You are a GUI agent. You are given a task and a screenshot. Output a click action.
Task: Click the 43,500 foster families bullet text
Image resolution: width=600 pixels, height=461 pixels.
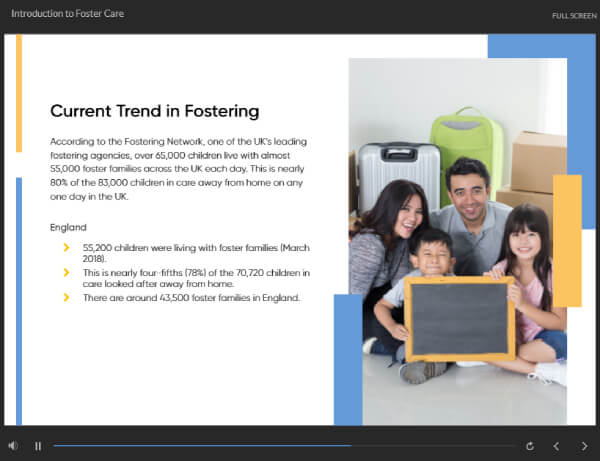click(191, 298)
